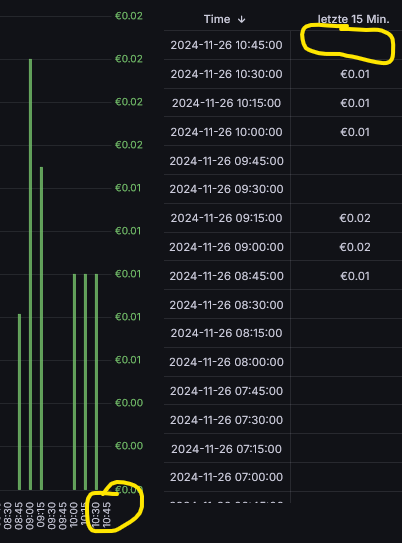The height and width of the screenshot is (543, 402).
Task: Click the short green bar at 08:45
Action: pos(19,402)
